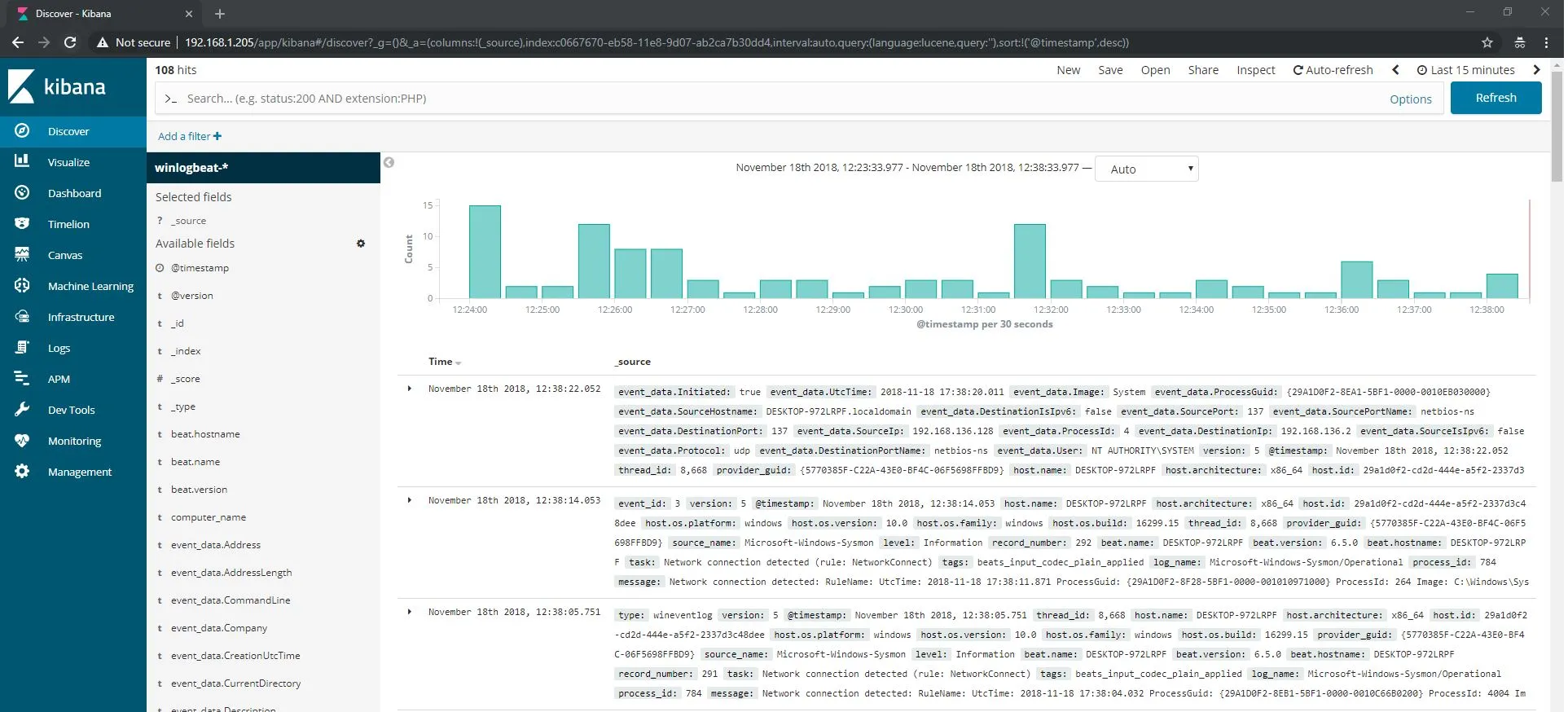This screenshot has width=1568, height=712.
Task: Open the Infrastructure sidebar icon
Action: tap(22, 316)
